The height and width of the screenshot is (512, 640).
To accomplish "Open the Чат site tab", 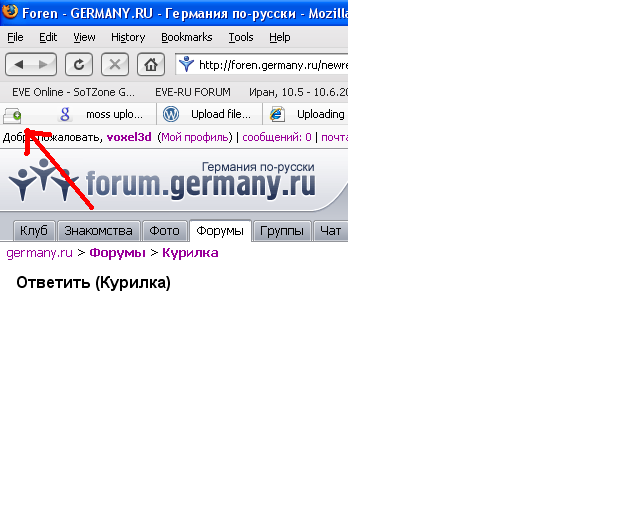I will click(x=330, y=231).
